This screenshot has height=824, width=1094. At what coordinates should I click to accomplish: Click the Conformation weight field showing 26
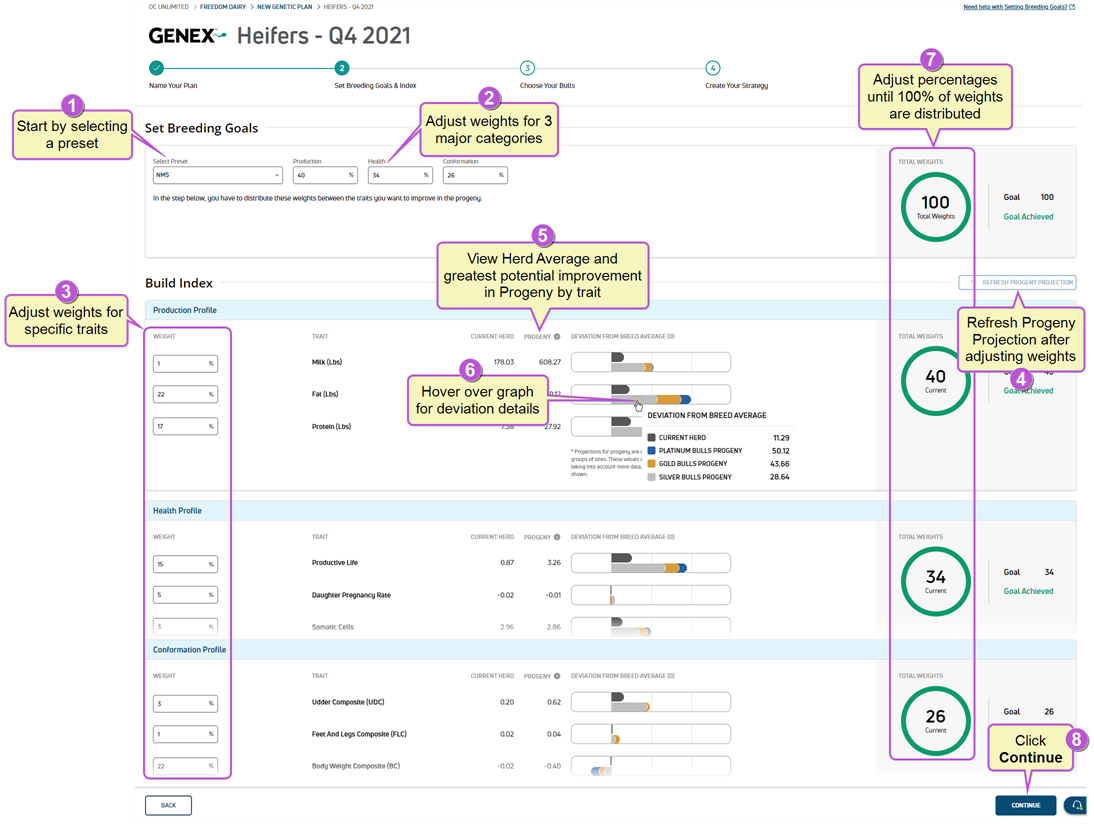point(474,175)
